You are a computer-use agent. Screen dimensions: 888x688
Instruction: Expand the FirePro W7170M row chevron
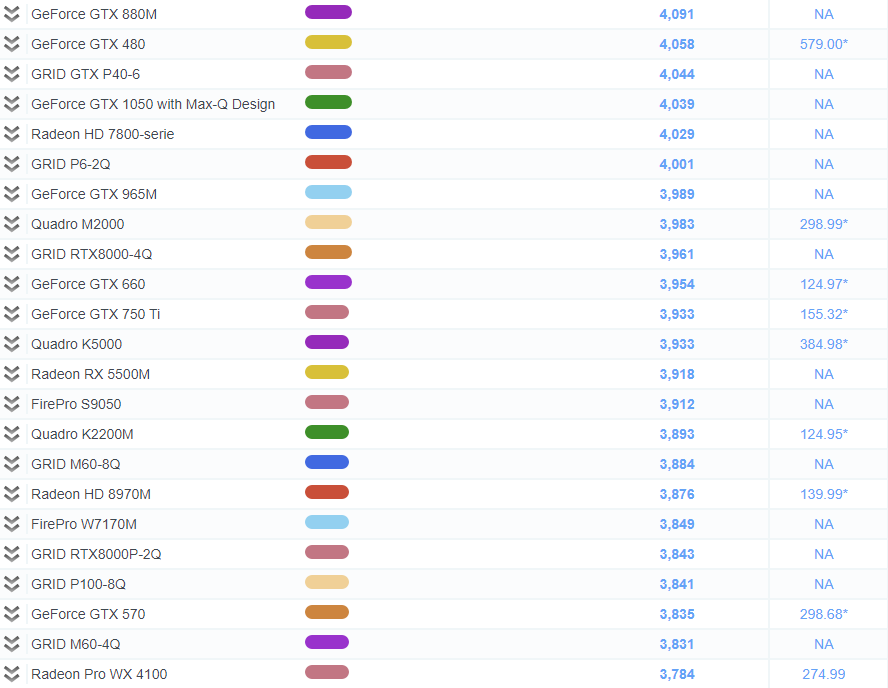[x=11, y=524]
